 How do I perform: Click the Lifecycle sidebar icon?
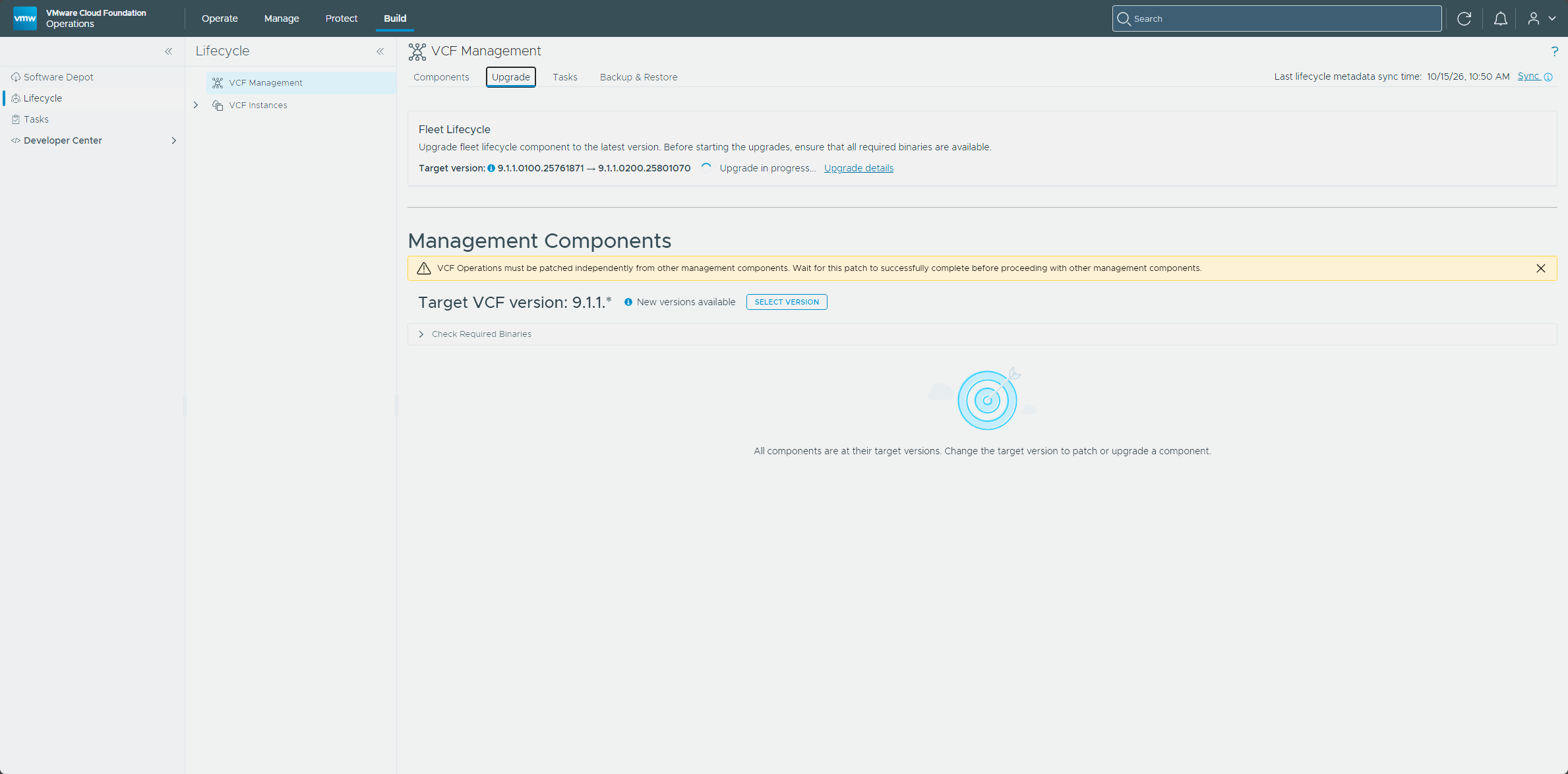click(16, 98)
